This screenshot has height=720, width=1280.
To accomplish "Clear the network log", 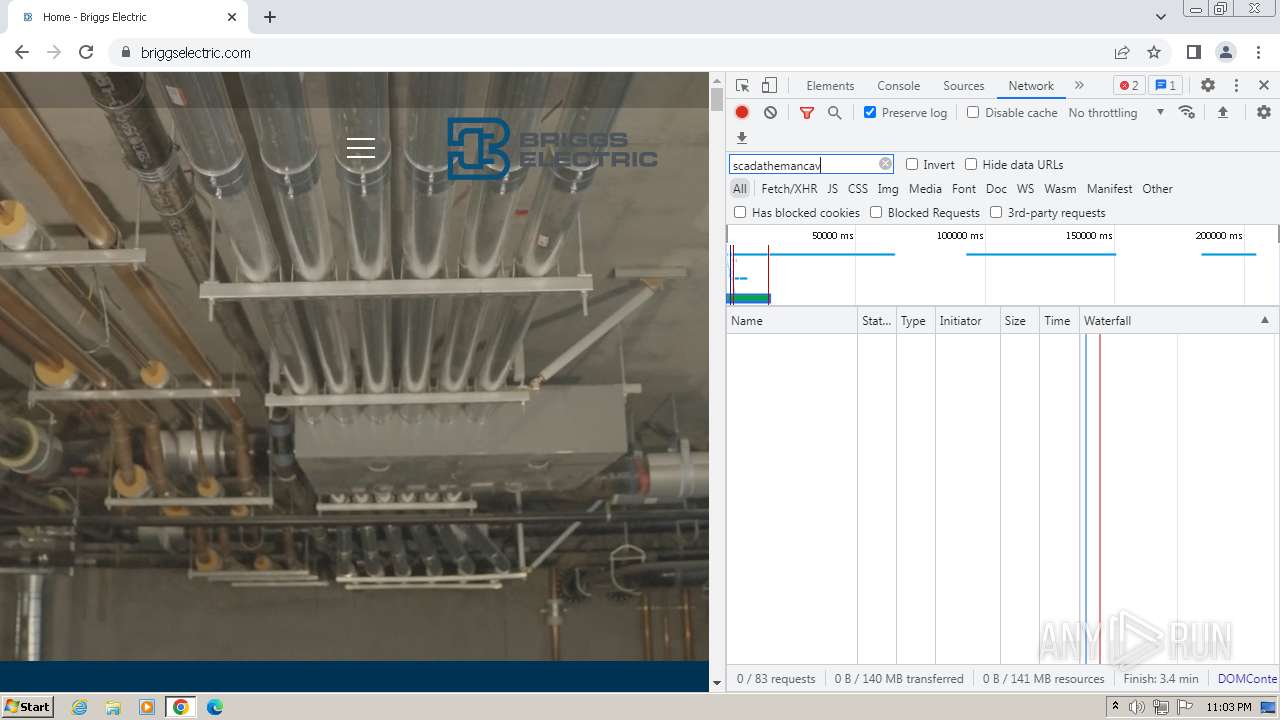I will click(770, 113).
